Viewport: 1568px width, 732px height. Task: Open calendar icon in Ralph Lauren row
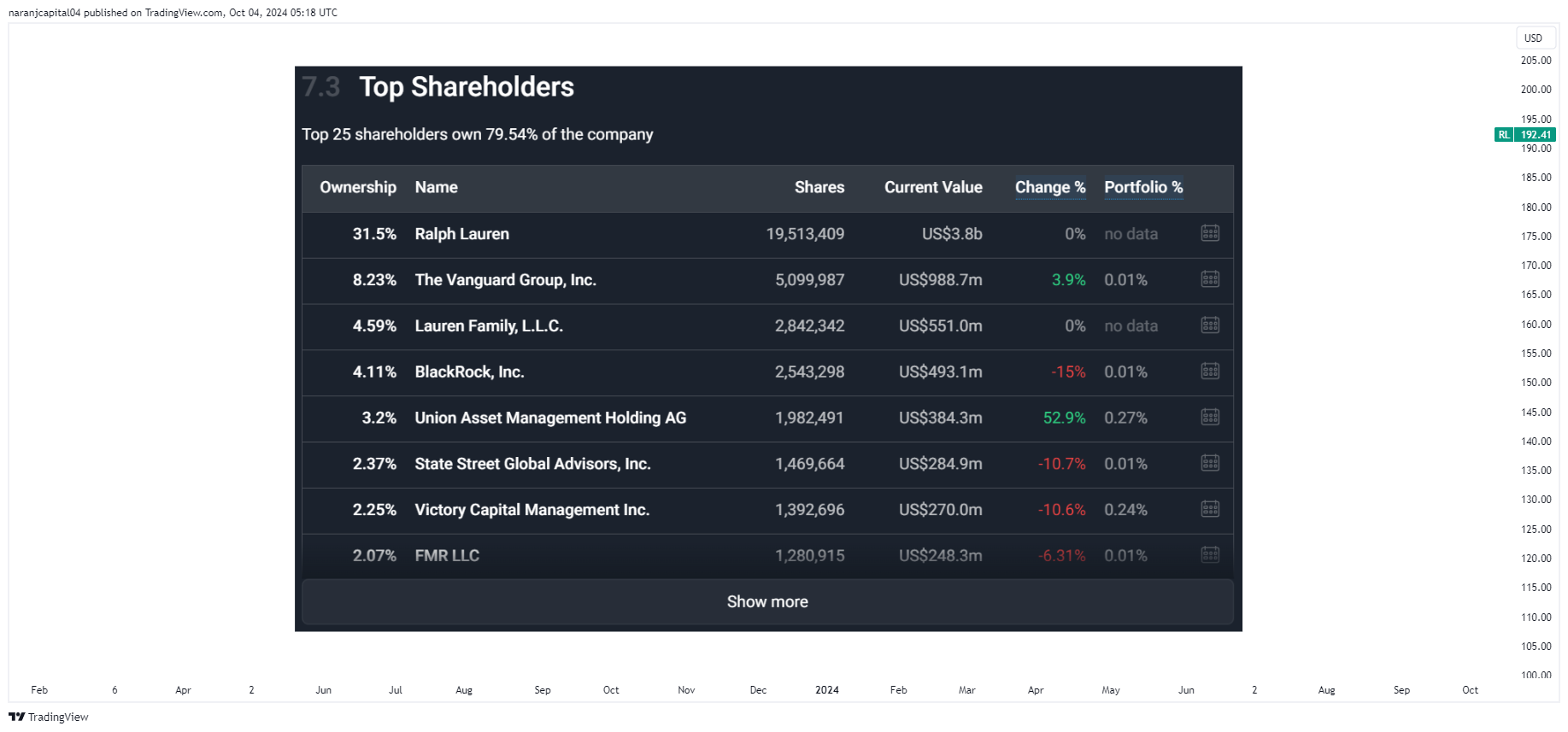tap(1210, 233)
